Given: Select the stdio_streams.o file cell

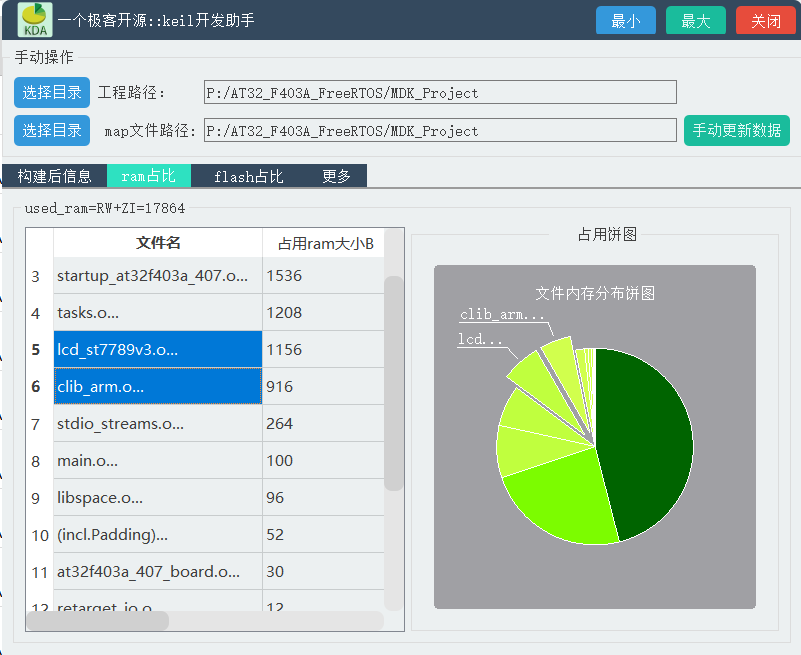Looking at the screenshot, I should coord(158,424).
